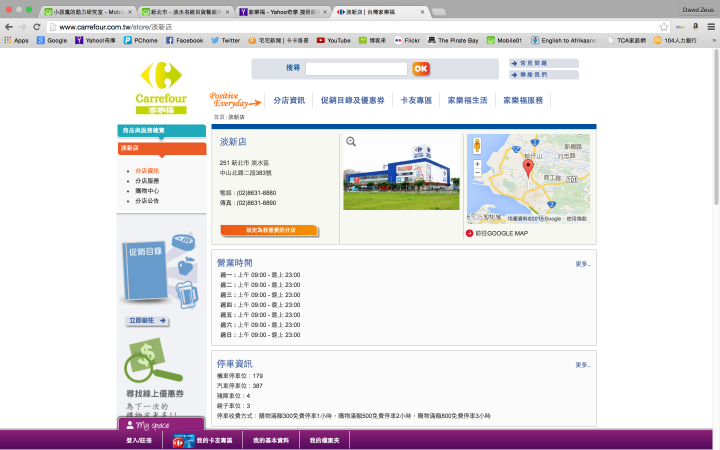Click the eBay extension icon
720x450 pixels.
(x=680, y=27)
